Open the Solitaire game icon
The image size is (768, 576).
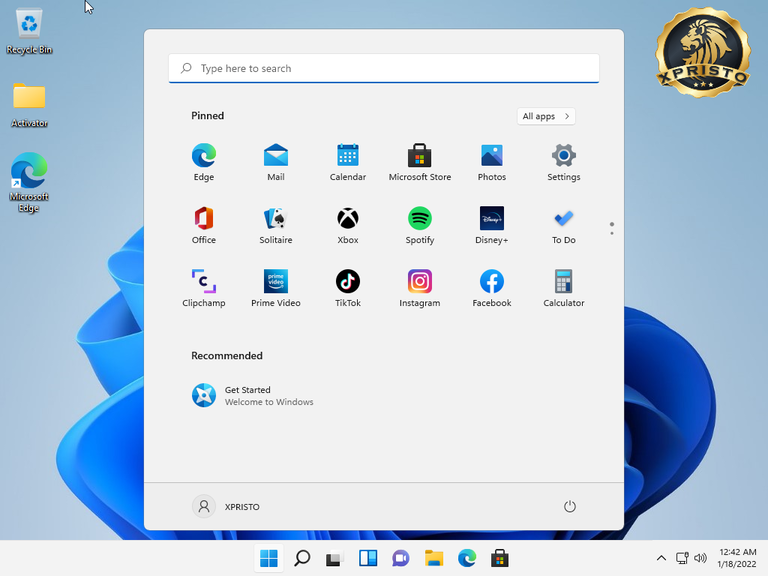[276, 225]
